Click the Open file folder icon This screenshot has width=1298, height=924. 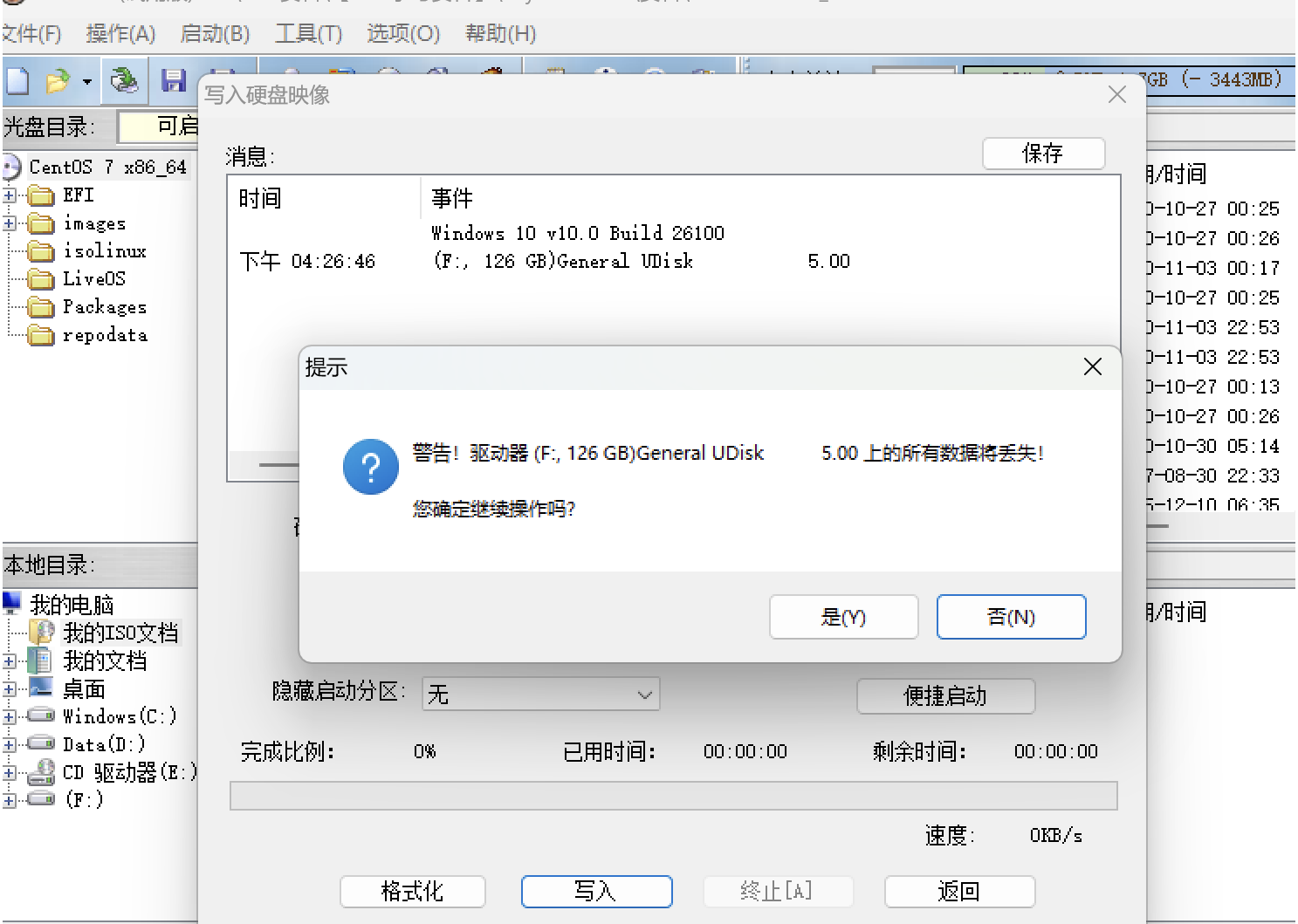point(58,81)
